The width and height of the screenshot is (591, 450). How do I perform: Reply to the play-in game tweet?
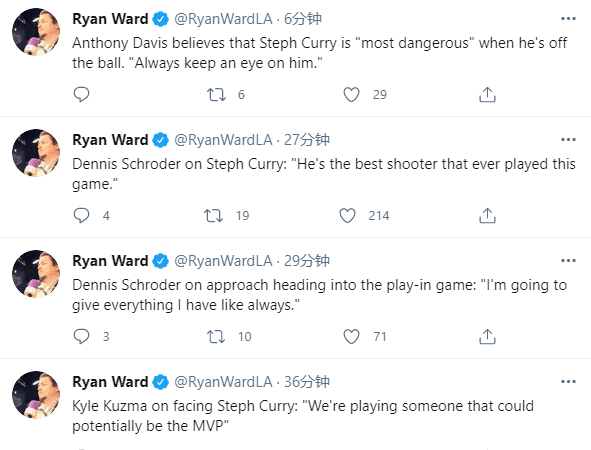tap(81, 337)
